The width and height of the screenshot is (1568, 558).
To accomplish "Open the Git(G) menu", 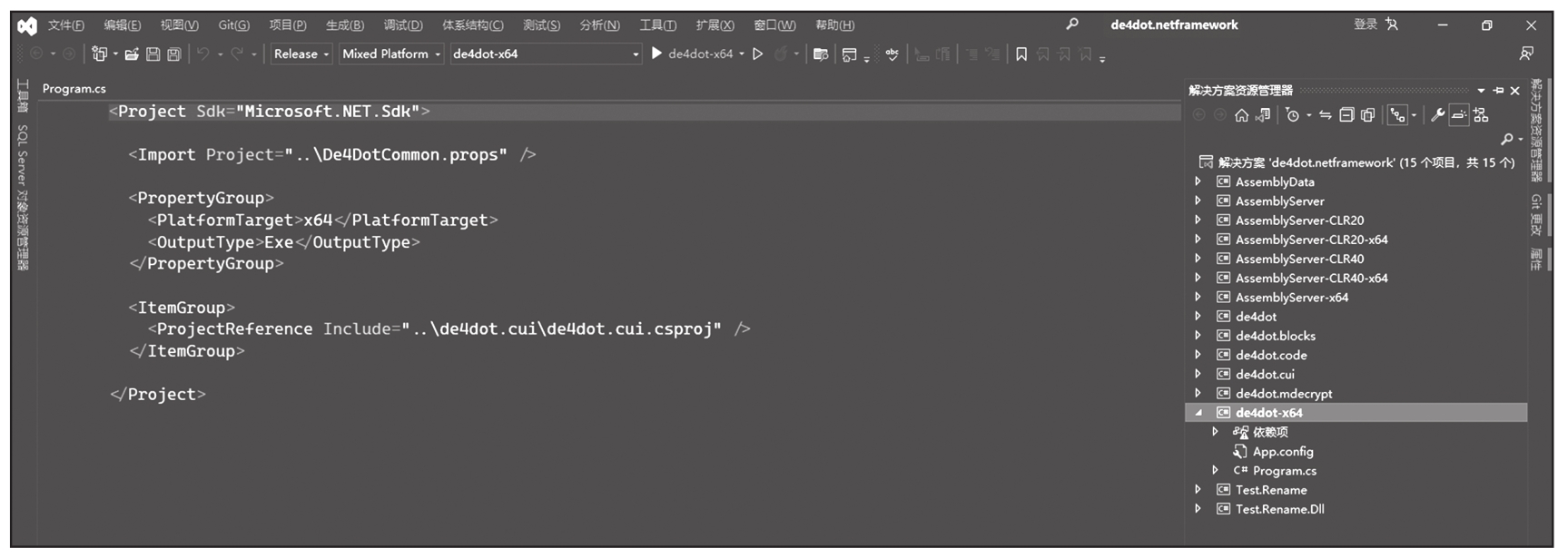I will coord(233,25).
